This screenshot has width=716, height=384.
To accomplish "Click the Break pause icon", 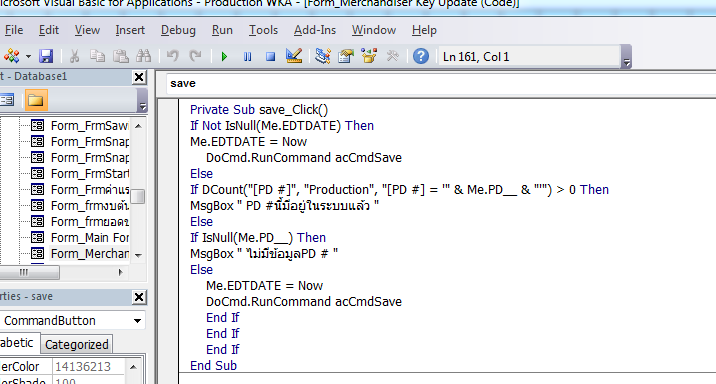I will (x=247, y=57).
